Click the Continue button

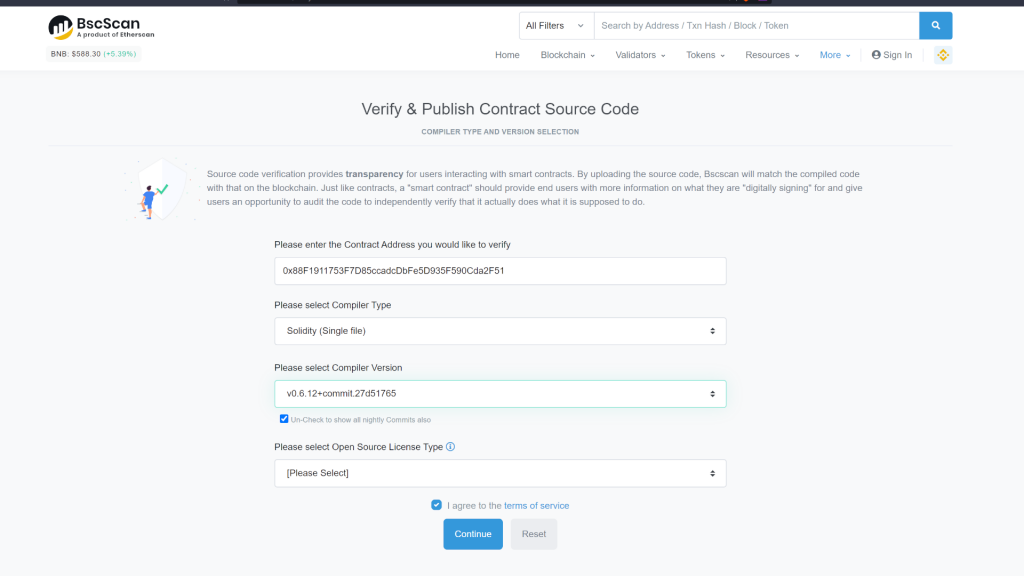click(473, 534)
